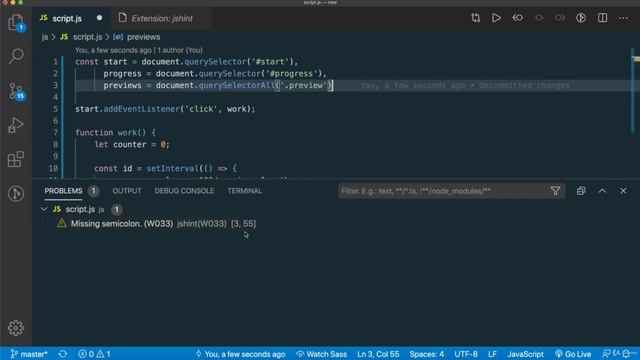The image size is (640, 360).
Task: Click JavaScript language mode selector
Action: pos(525,354)
